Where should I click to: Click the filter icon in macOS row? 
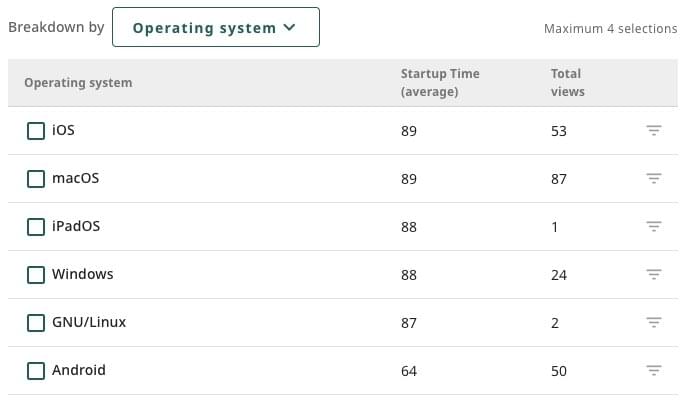click(x=653, y=179)
